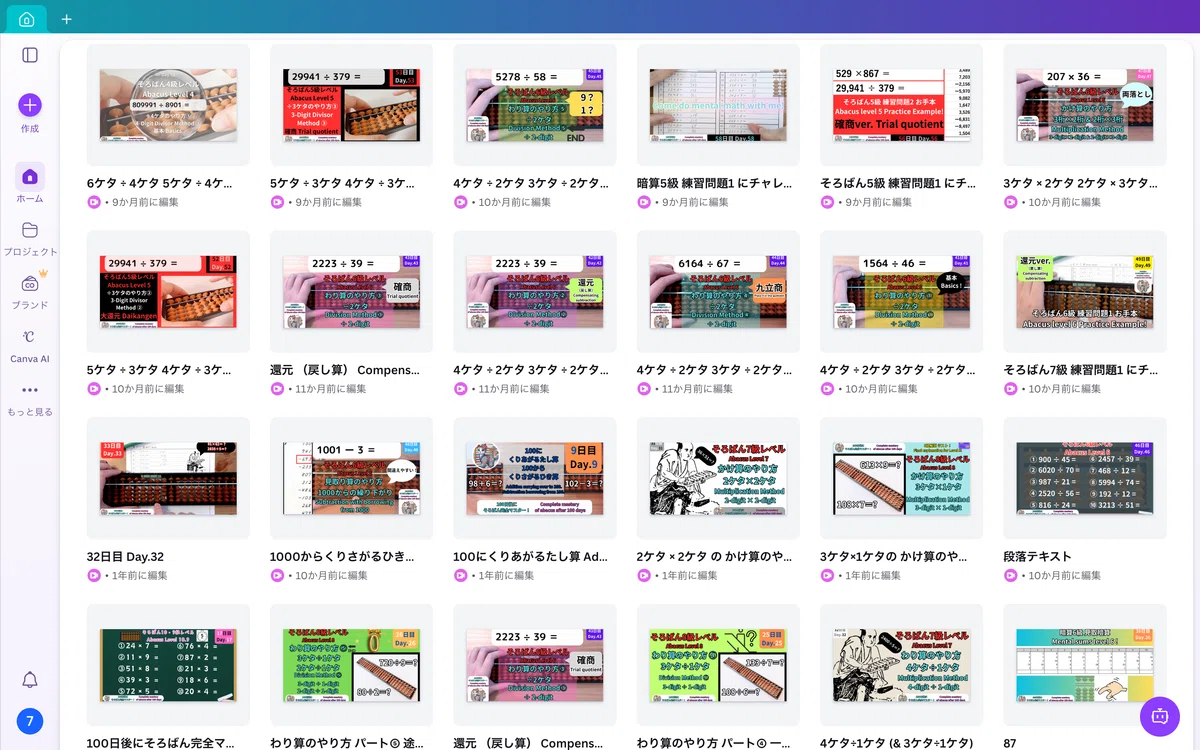This screenshot has width=1200, height=750.
Task: Open thumbnail of 32日目 Day.32 design
Action: pos(168,478)
